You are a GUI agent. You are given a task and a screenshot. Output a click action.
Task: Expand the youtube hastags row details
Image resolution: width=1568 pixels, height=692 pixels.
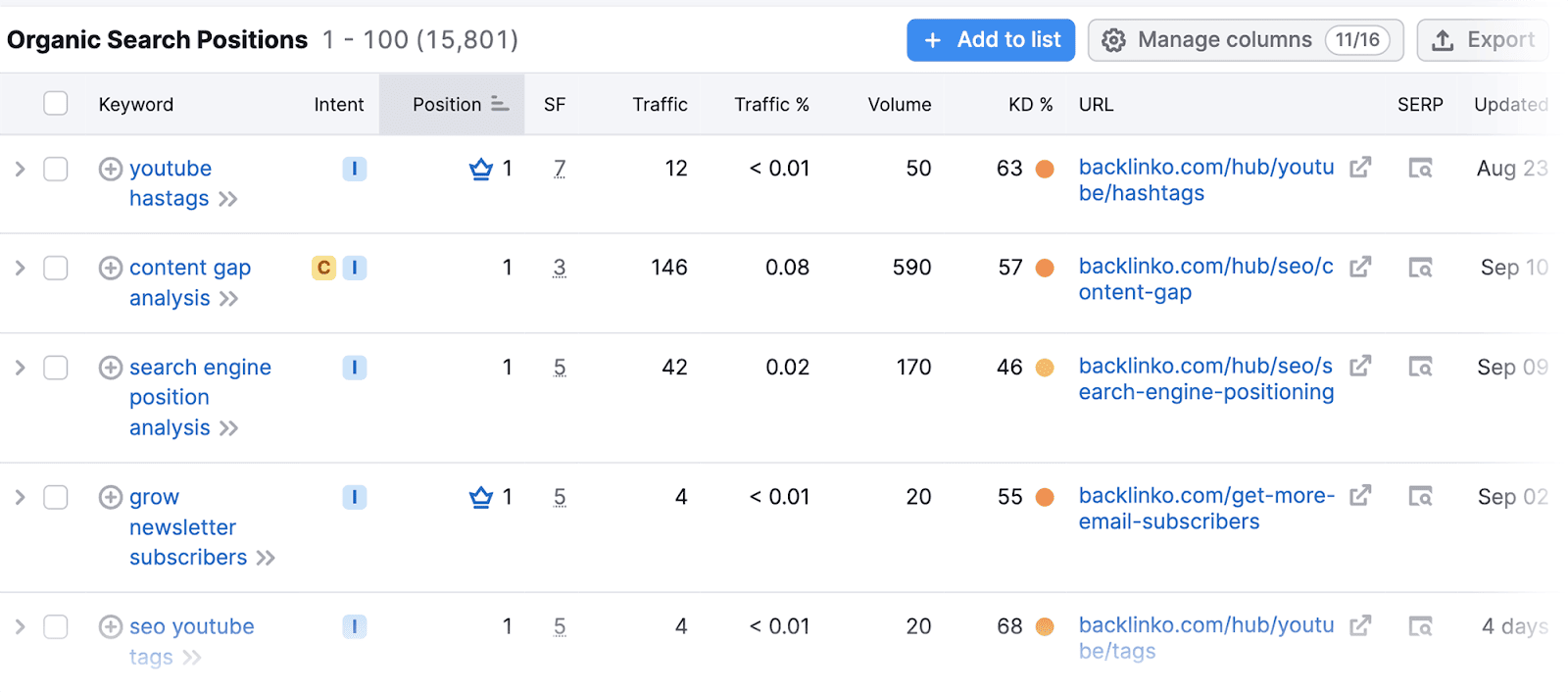pyautogui.click(x=20, y=169)
